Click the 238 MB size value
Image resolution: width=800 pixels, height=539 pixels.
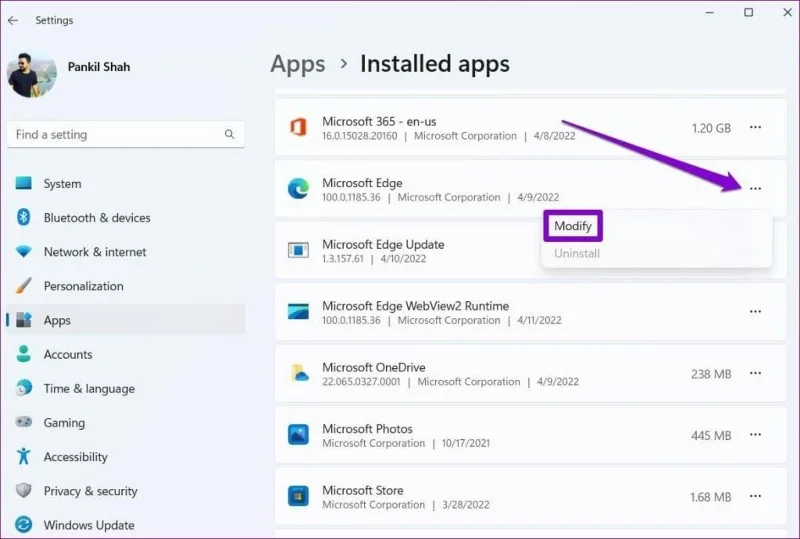pyautogui.click(x=711, y=374)
